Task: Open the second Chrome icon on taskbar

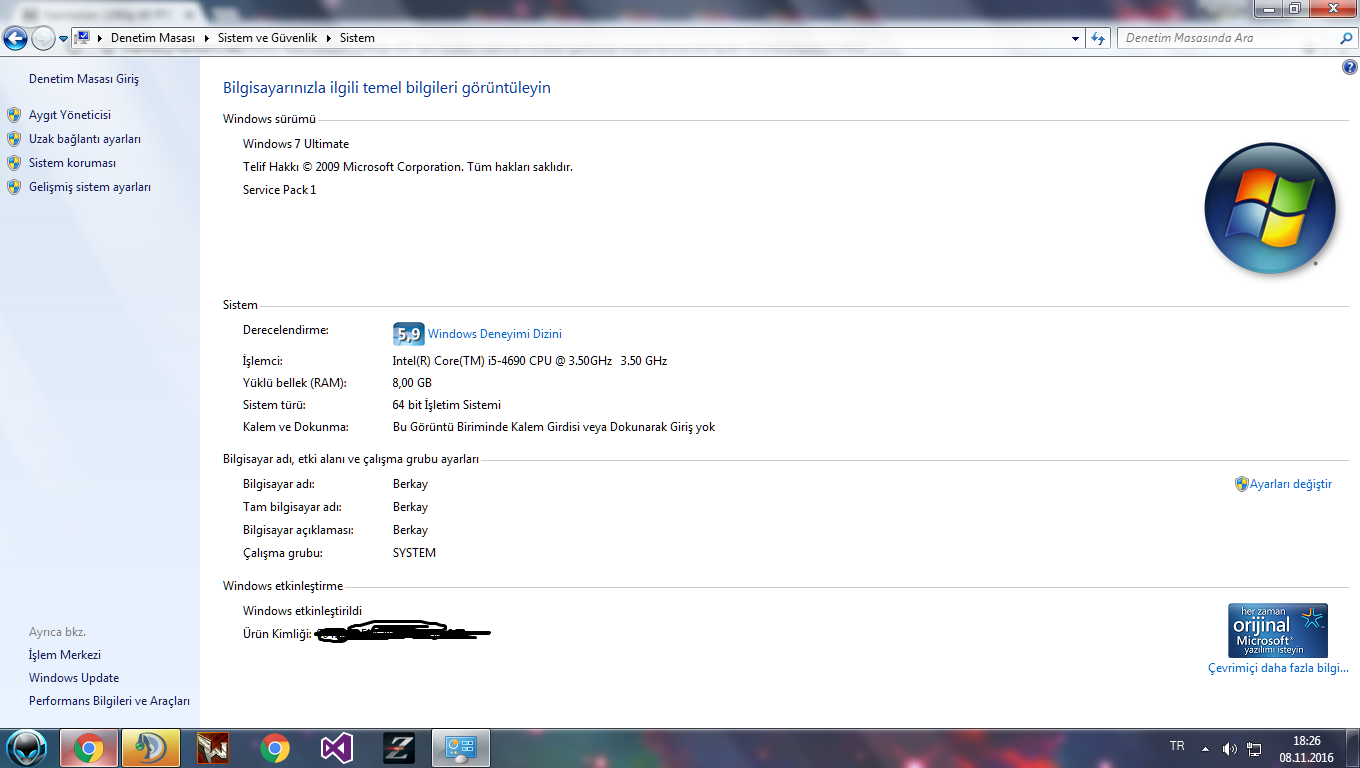Action: pyautogui.click(x=275, y=748)
